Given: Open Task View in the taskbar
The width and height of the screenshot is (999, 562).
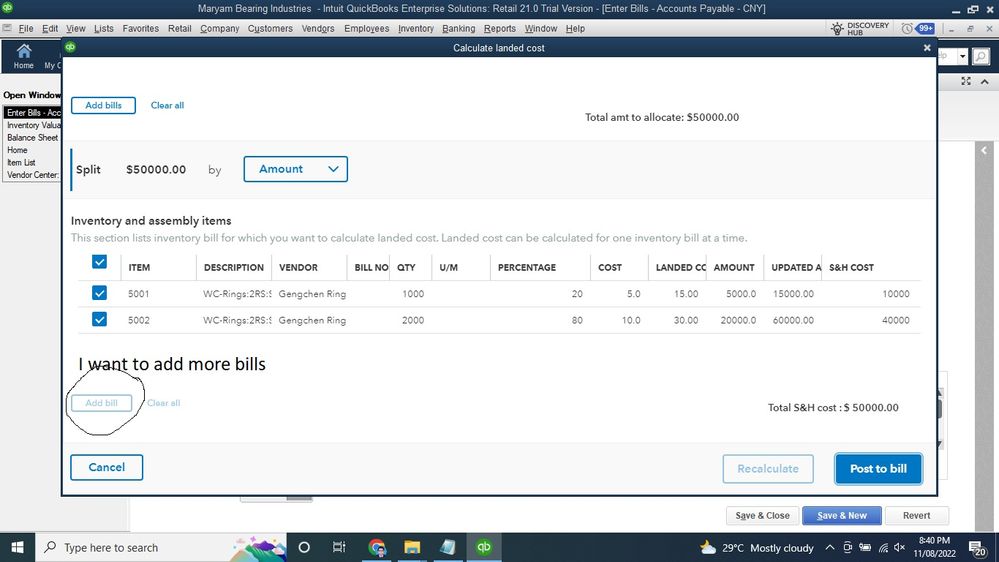Looking at the screenshot, I should pyautogui.click(x=339, y=547).
